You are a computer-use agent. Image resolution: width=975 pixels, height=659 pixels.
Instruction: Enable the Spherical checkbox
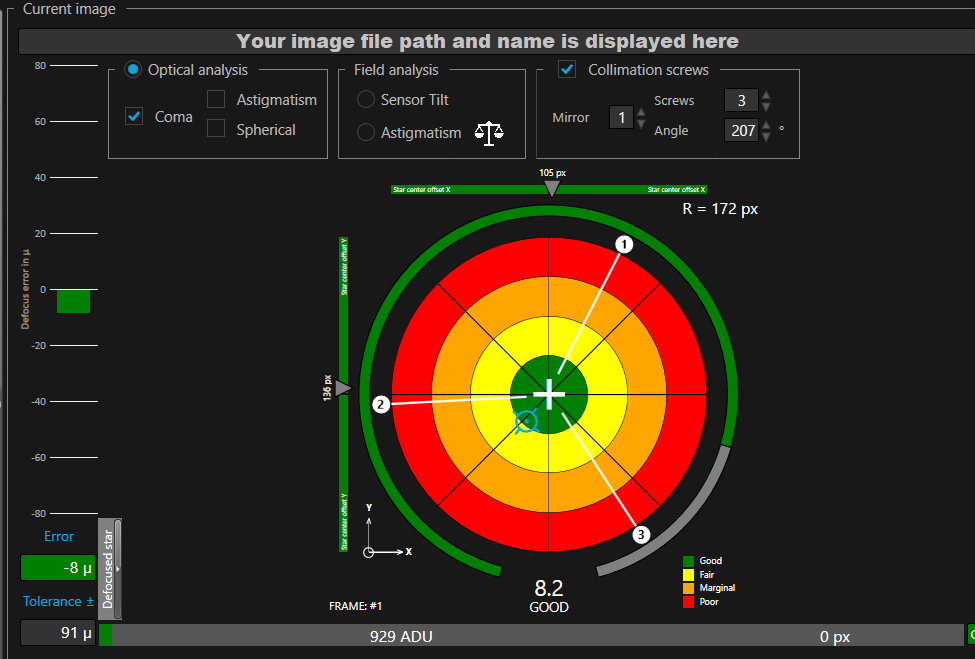(x=216, y=128)
